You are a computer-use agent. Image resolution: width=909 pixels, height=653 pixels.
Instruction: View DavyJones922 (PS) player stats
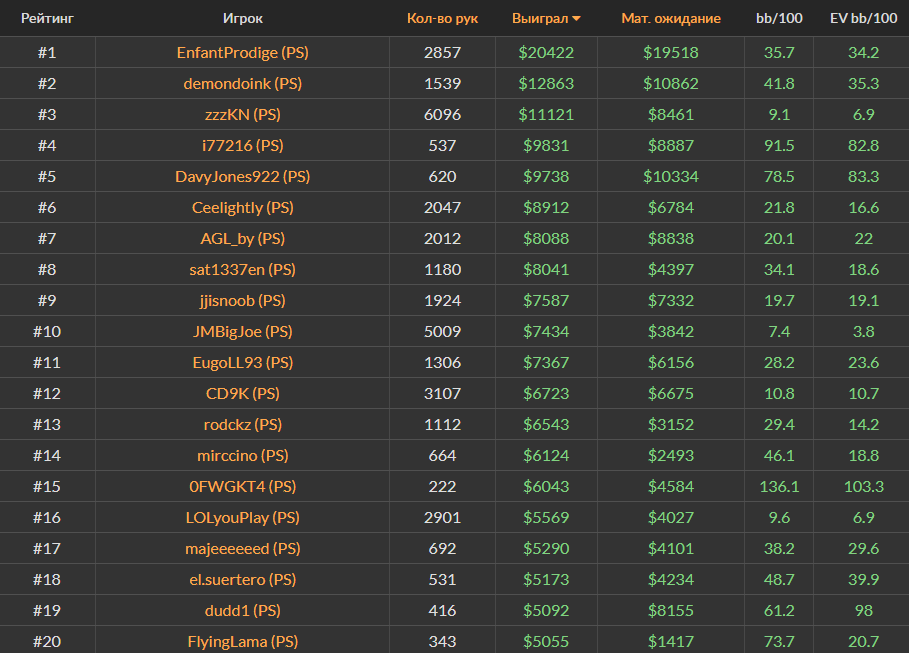coord(243,176)
